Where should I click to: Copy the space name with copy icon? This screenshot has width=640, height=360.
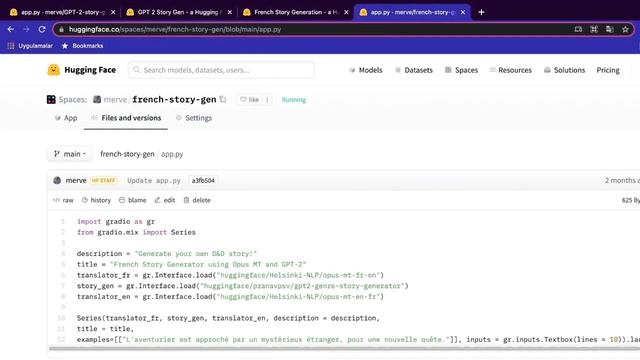[223, 99]
